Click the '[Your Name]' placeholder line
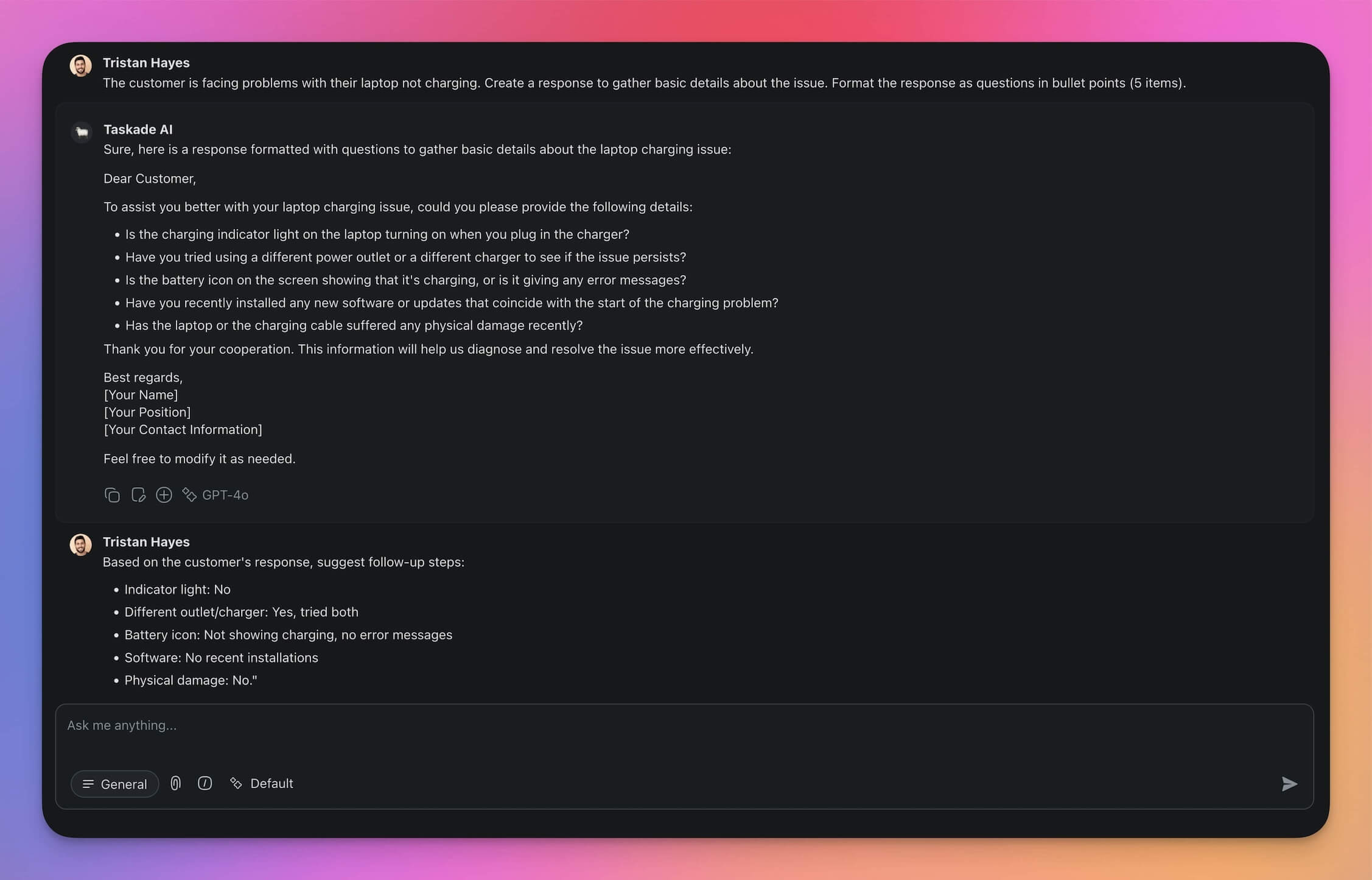 (x=141, y=395)
